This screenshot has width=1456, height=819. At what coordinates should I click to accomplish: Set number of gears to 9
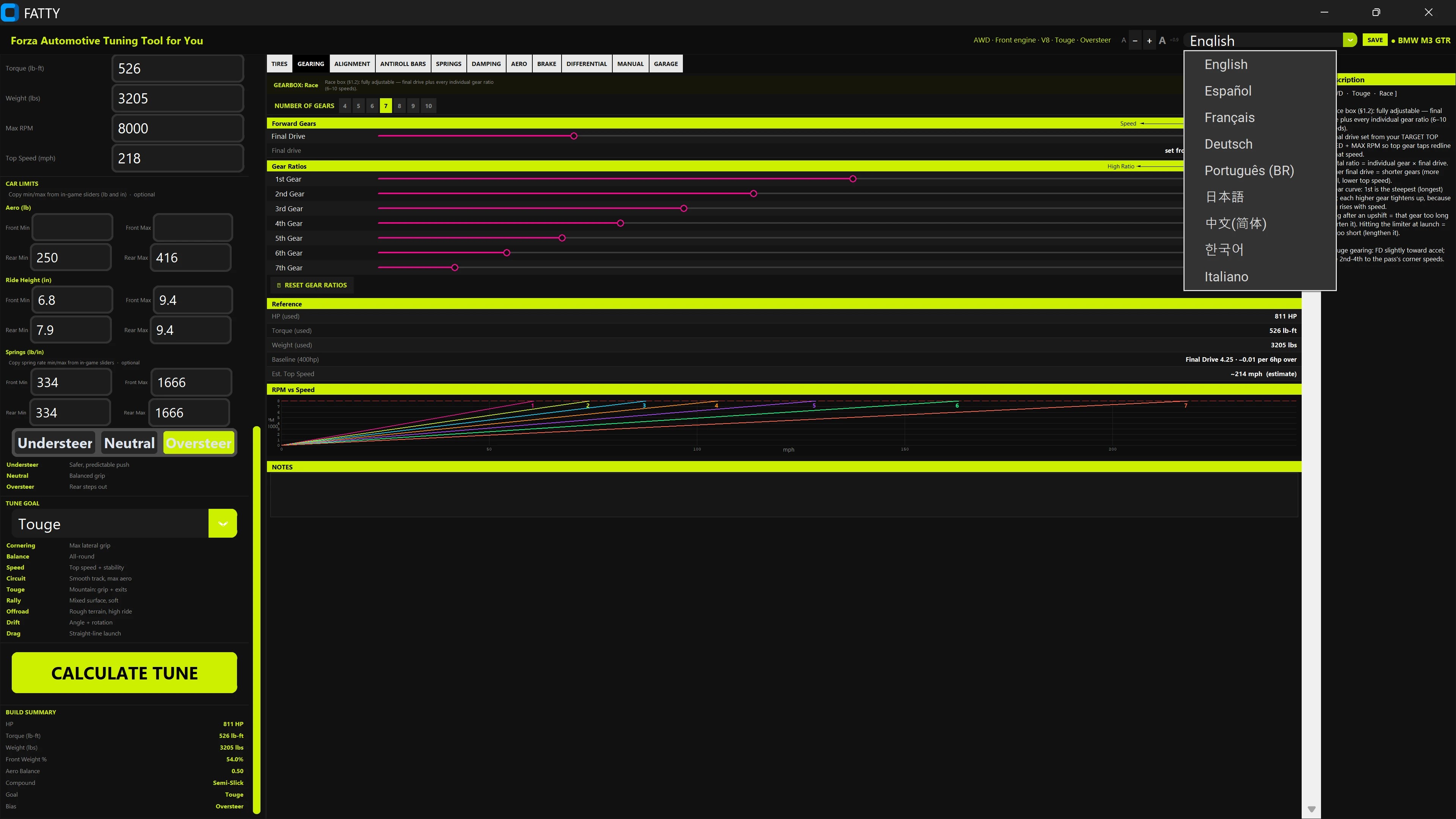click(413, 106)
